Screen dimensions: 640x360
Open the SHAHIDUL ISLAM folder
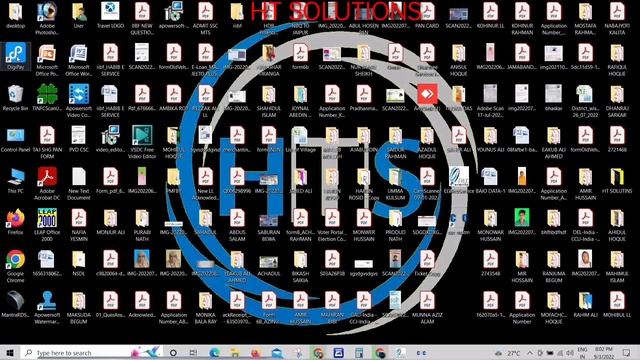(x=269, y=100)
